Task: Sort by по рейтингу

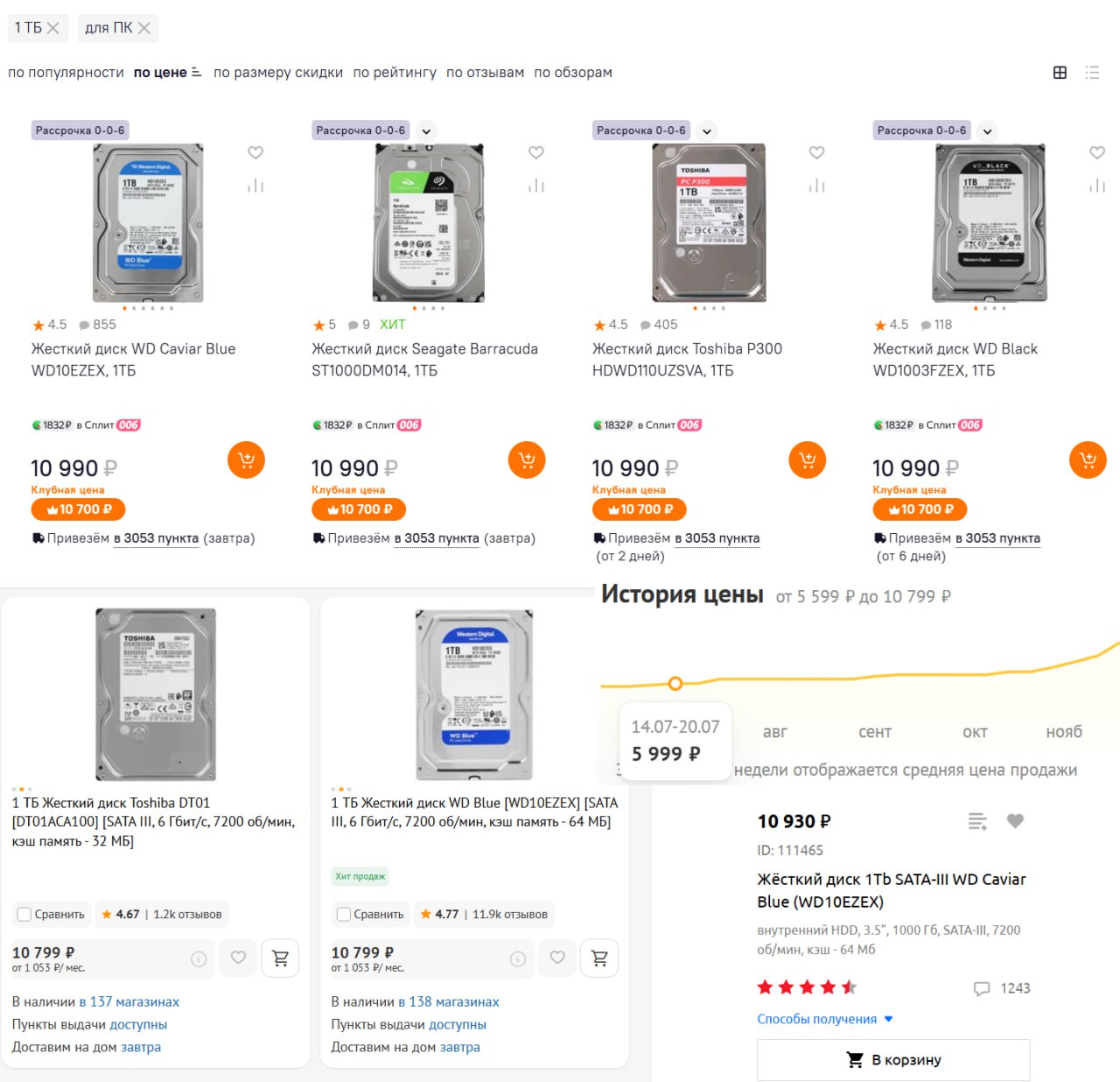Action: (x=395, y=73)
